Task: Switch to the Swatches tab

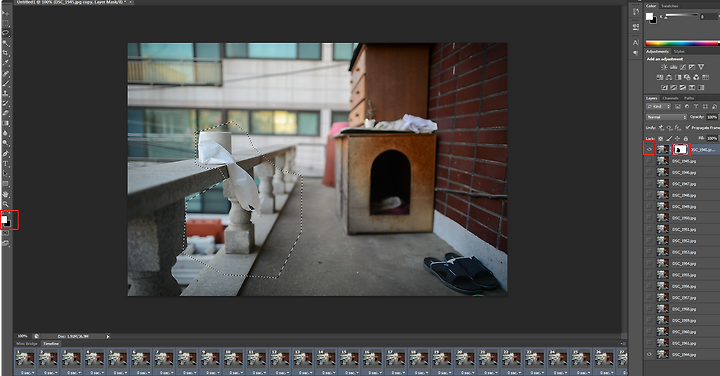Action: pos(669,6)
